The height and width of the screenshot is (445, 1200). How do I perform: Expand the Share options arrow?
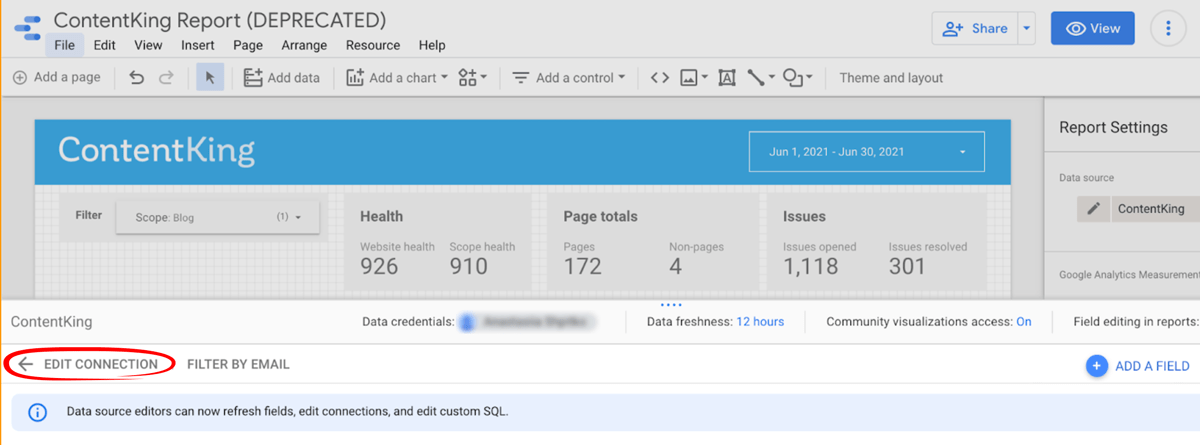(1026, 28)
